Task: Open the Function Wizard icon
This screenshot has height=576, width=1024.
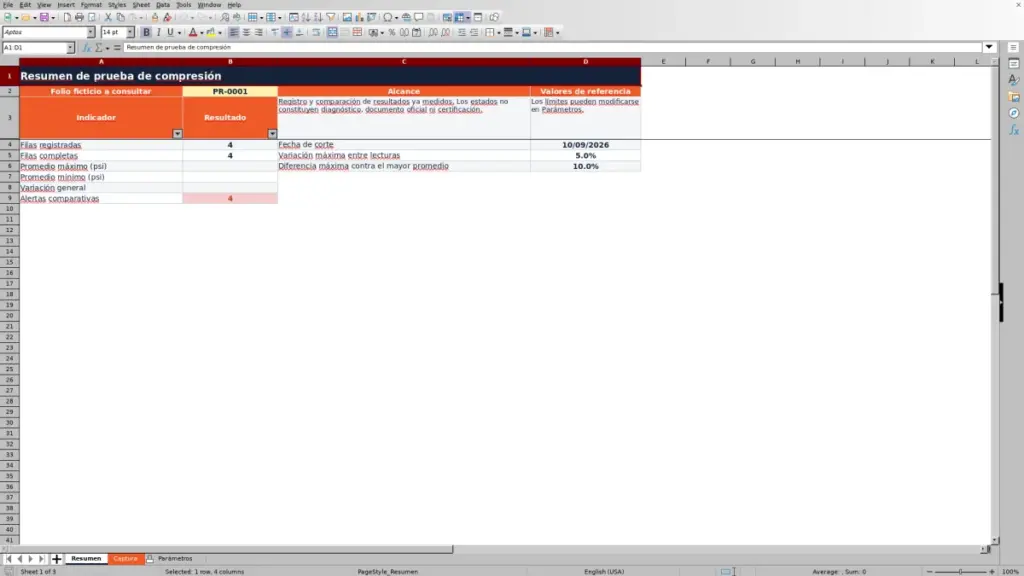Action: pos(86,47)
